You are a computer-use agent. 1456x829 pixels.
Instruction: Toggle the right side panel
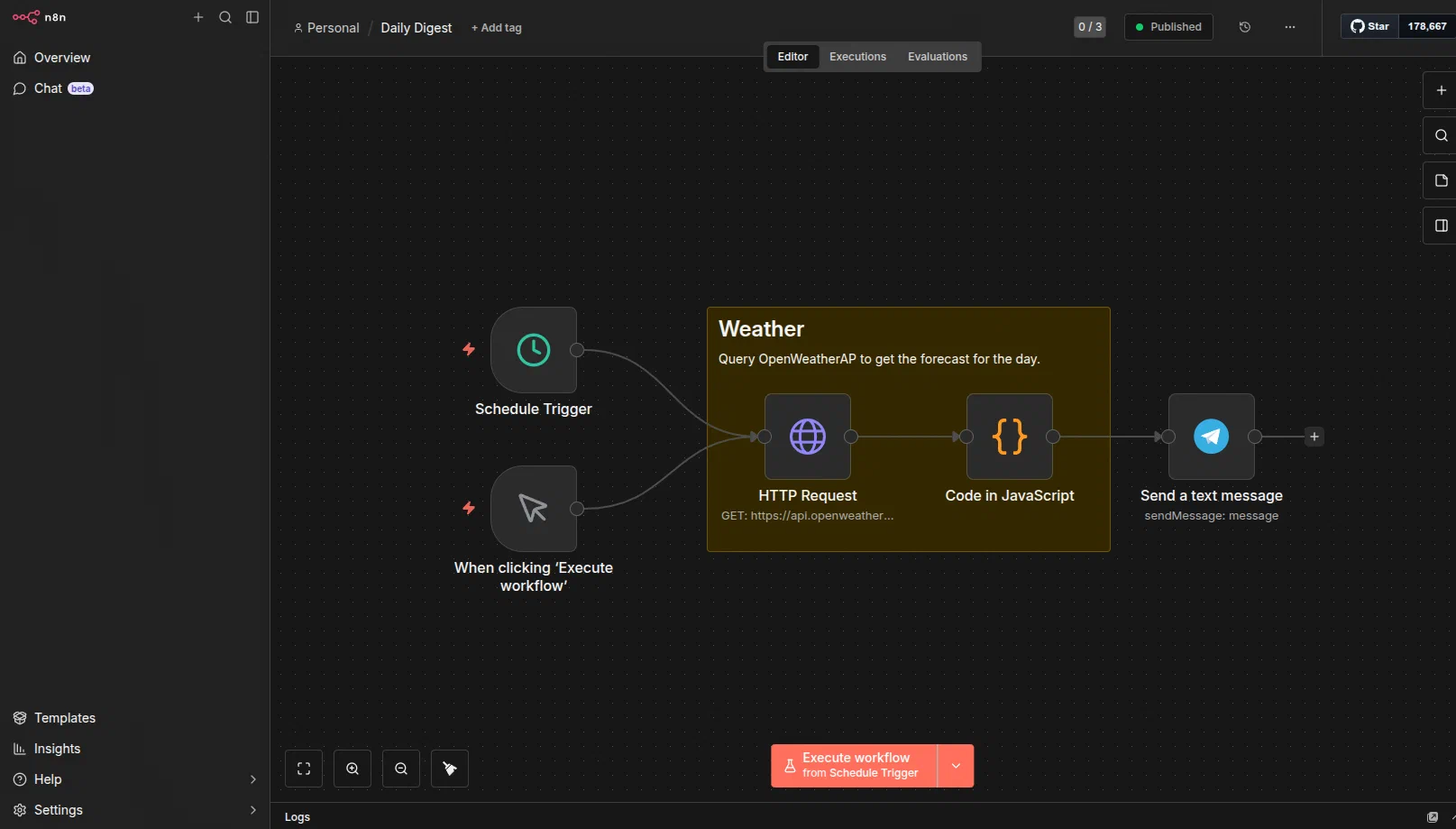(1441, 226)
